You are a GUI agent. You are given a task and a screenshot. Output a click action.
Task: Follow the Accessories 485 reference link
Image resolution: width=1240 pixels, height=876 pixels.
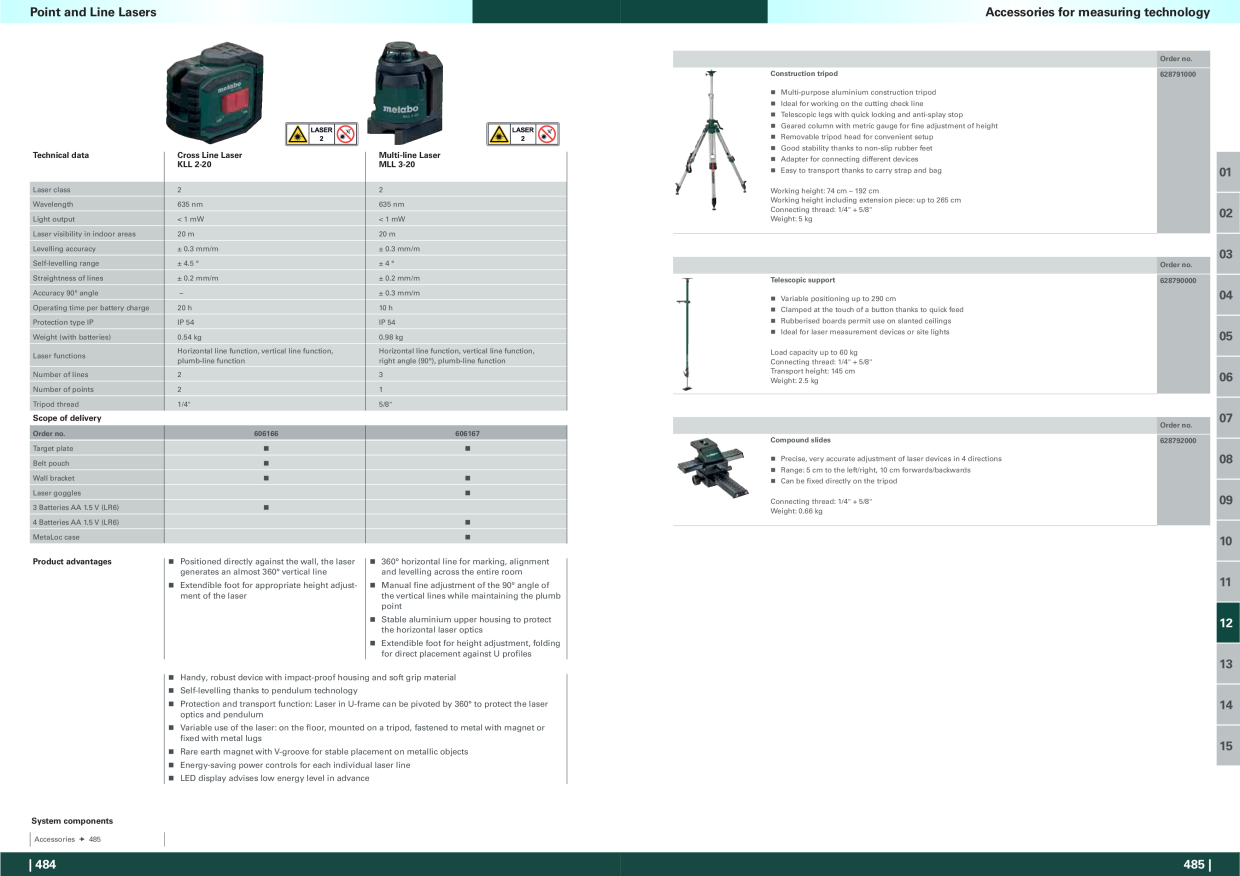click(68, 839)
